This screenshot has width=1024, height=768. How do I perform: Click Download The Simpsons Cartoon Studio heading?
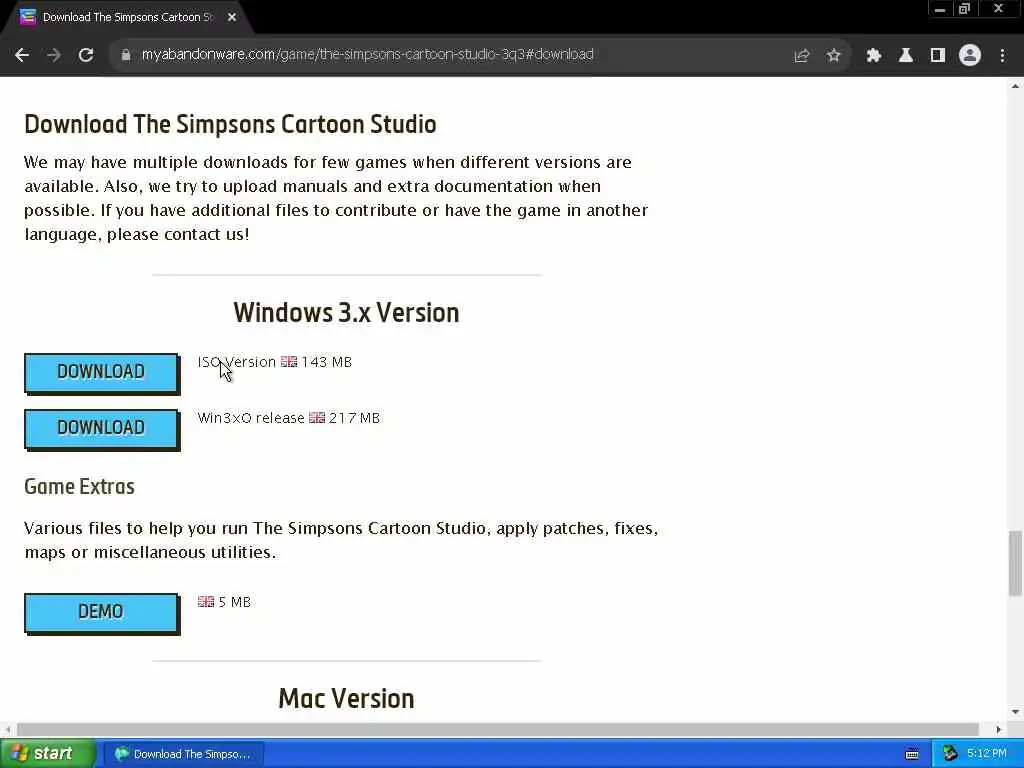pos(230,124)
